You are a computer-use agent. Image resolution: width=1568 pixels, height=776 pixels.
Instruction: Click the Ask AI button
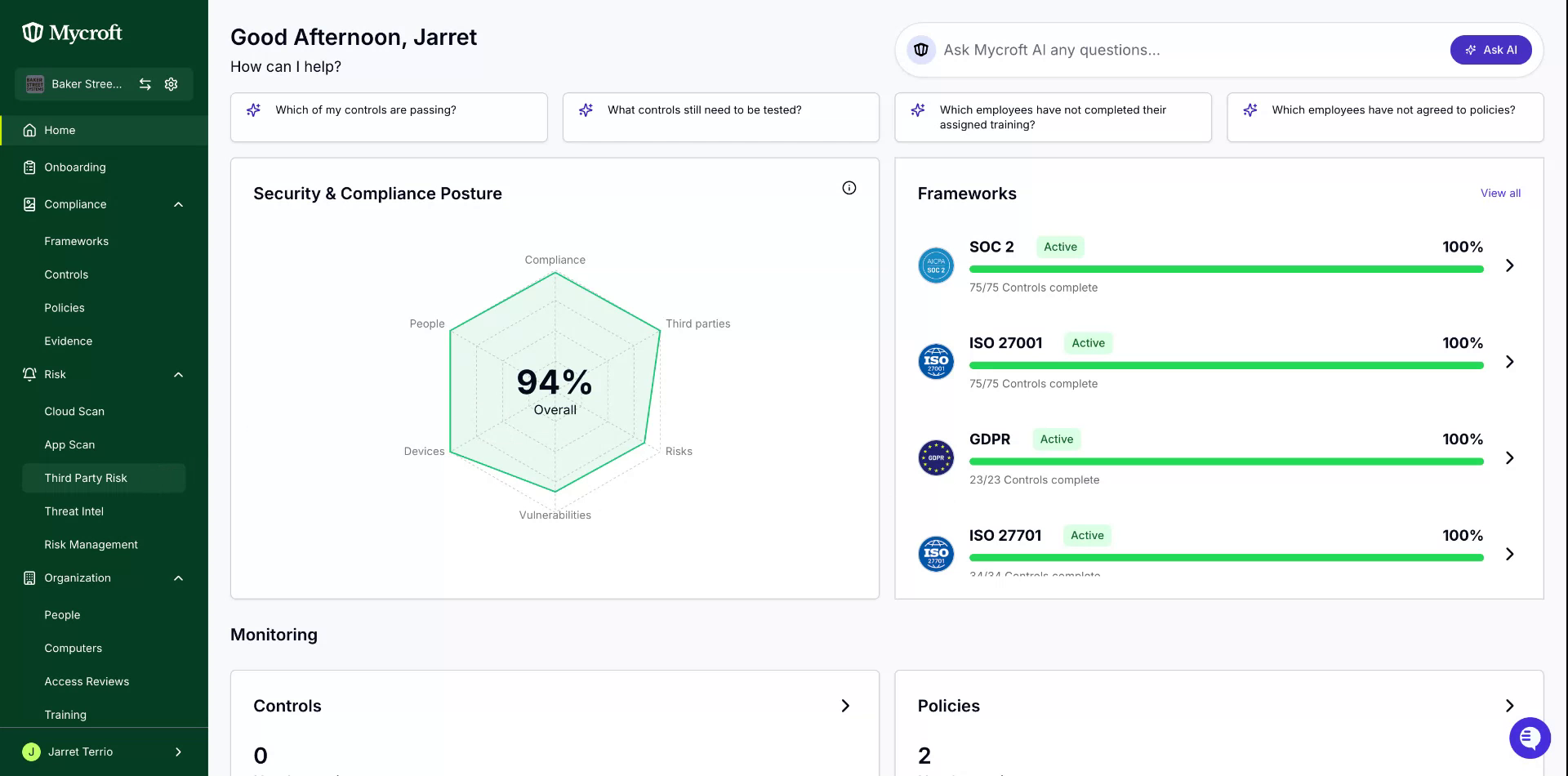1491,50
